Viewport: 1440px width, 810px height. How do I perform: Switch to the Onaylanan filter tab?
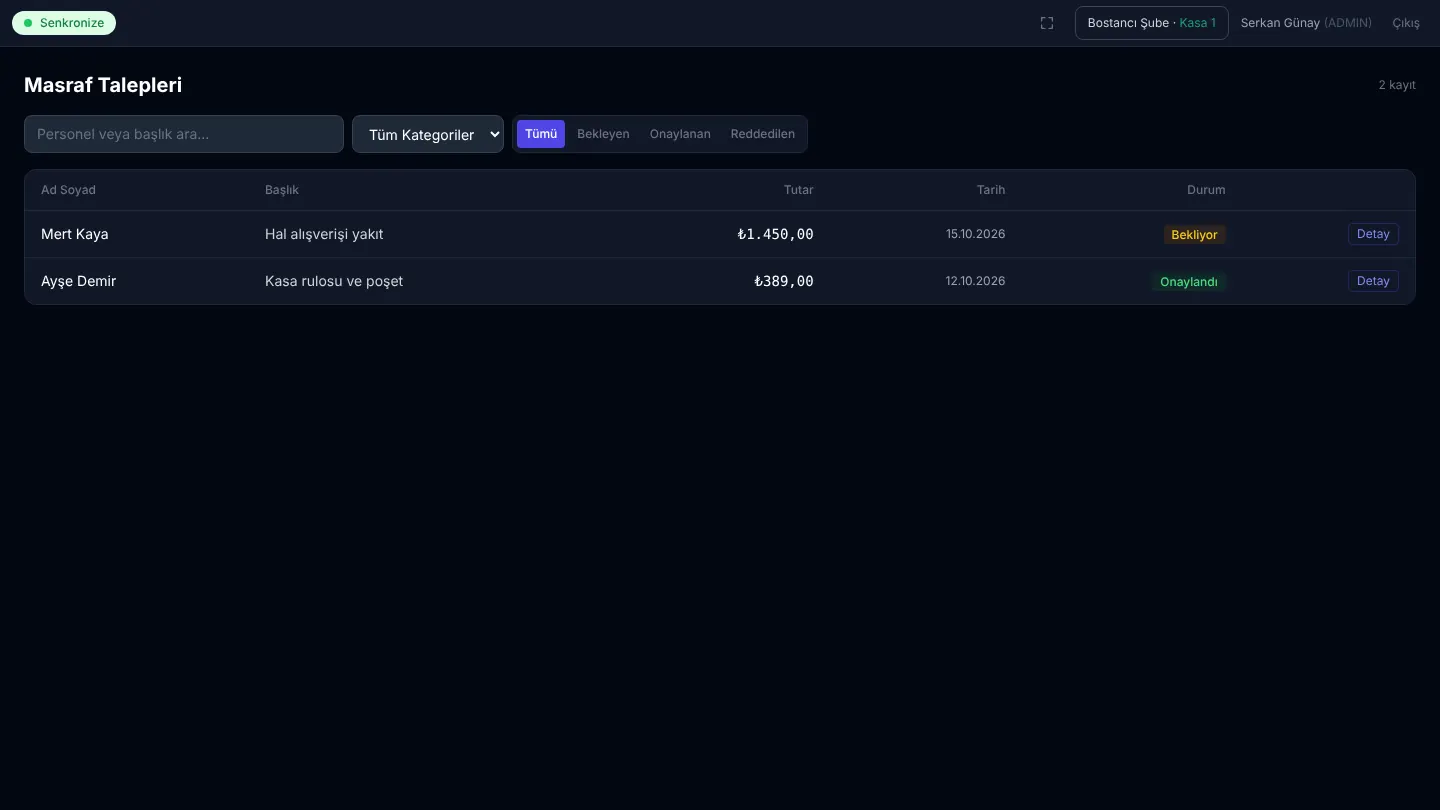coord(680,134)
